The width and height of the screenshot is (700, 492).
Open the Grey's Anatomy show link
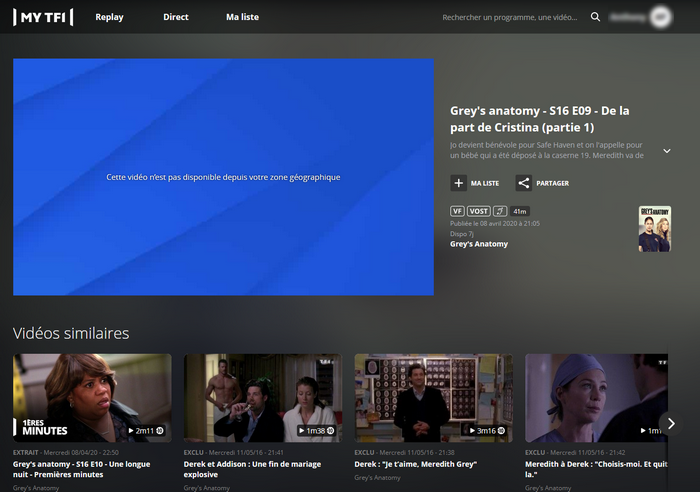coord(479,244)
